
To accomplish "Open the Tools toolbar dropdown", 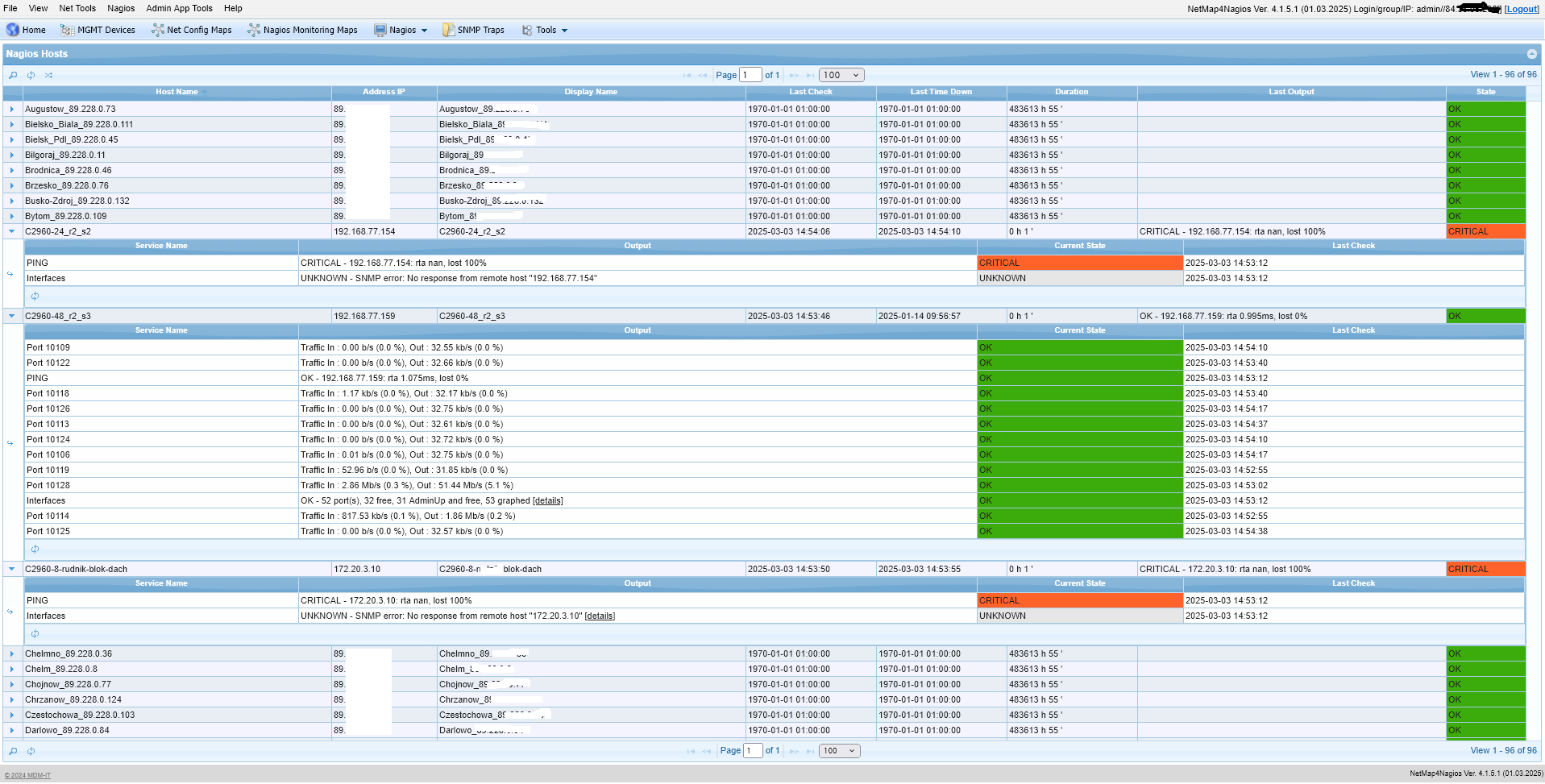I will (x=546, y=30).
